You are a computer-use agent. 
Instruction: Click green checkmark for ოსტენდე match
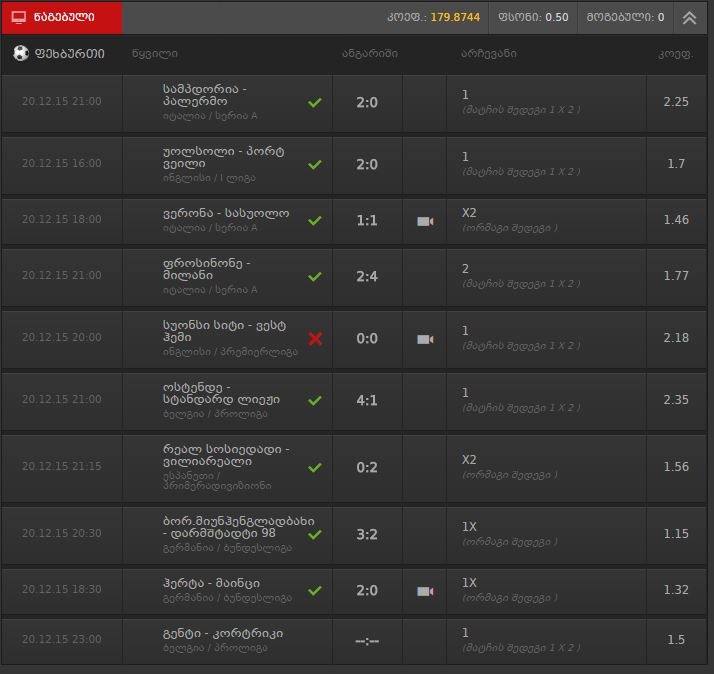(315, 400)
